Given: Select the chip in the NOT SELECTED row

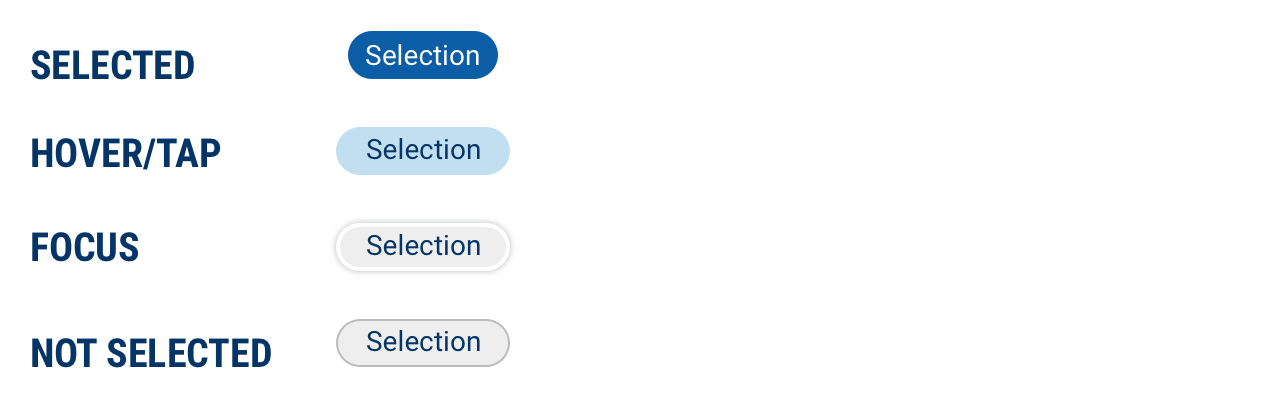Looking at the screenshot, I should click(x=422, y=343).
